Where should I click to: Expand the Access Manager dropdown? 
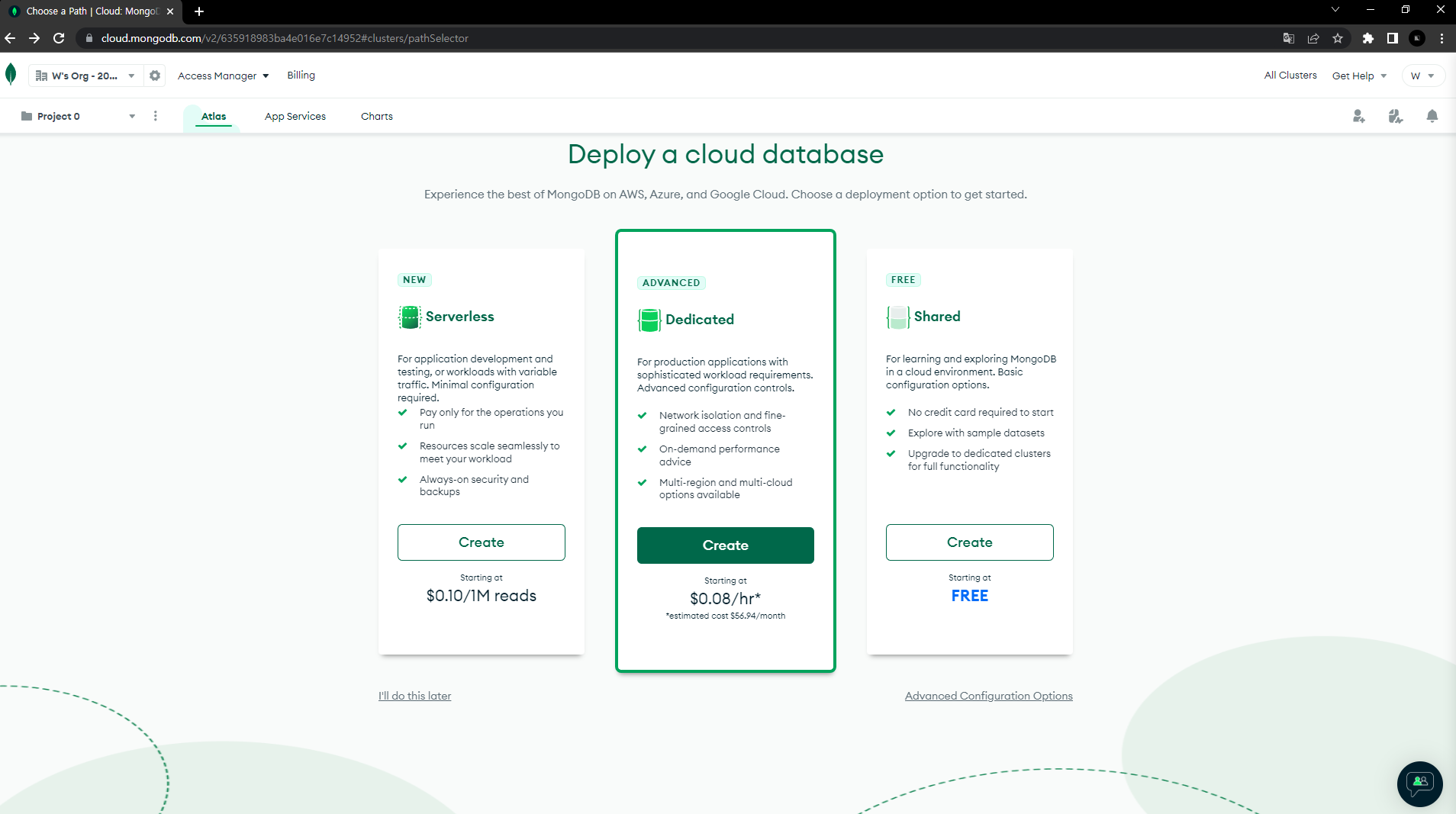point(223,76)
